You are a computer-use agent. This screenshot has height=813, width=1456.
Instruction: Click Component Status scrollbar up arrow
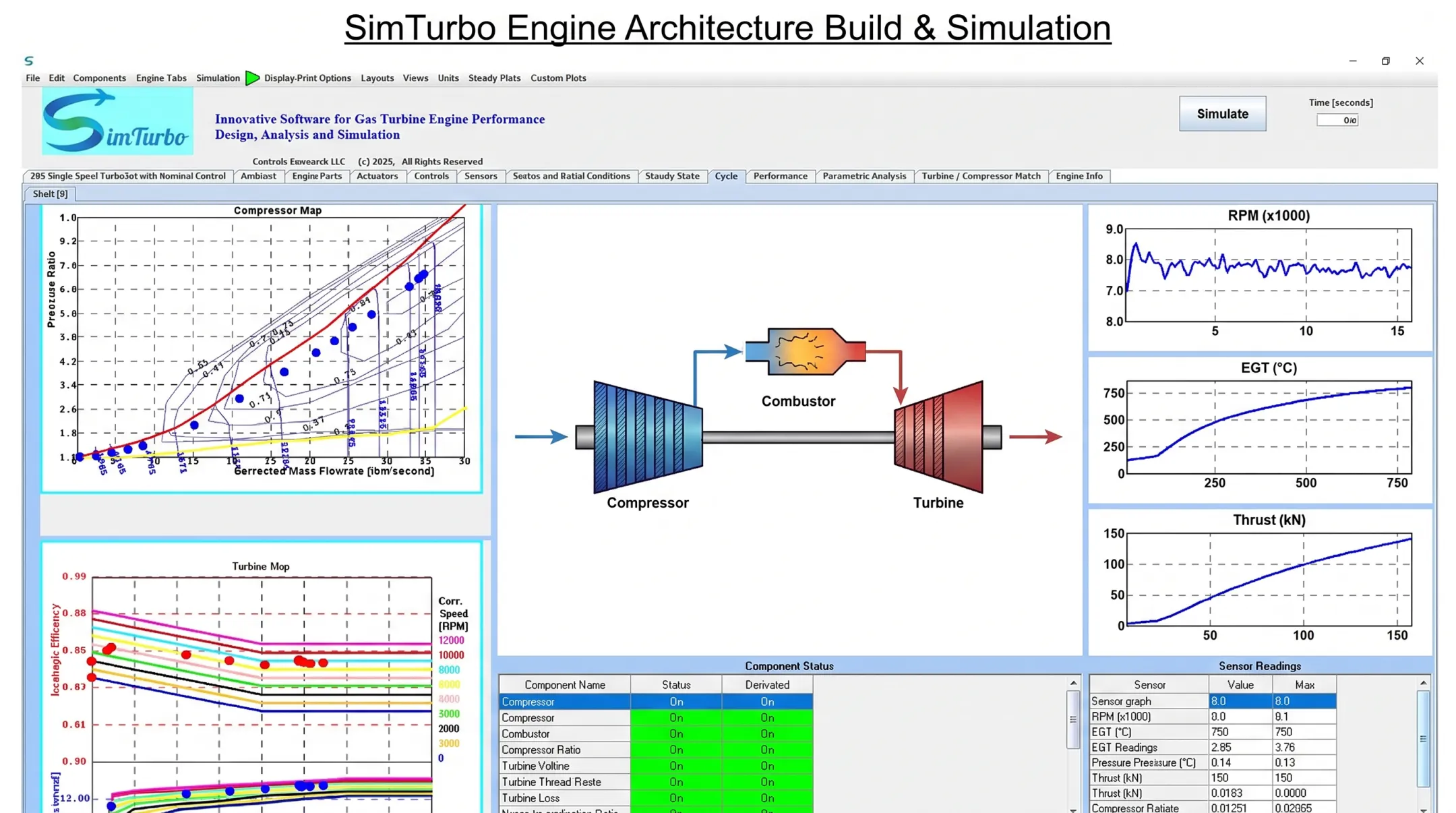coord(1073,683)
